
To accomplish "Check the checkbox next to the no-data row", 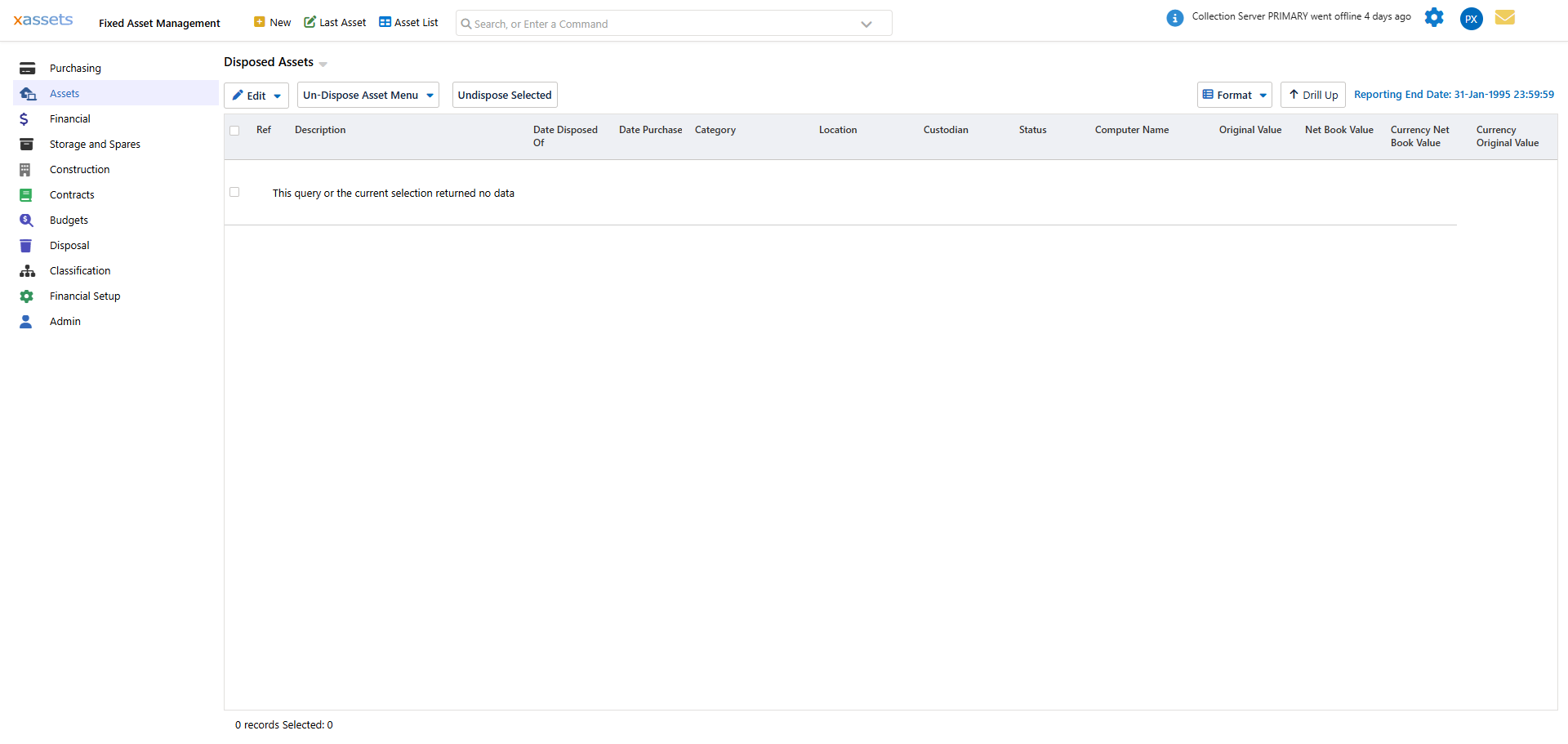I will coord(234,192).
